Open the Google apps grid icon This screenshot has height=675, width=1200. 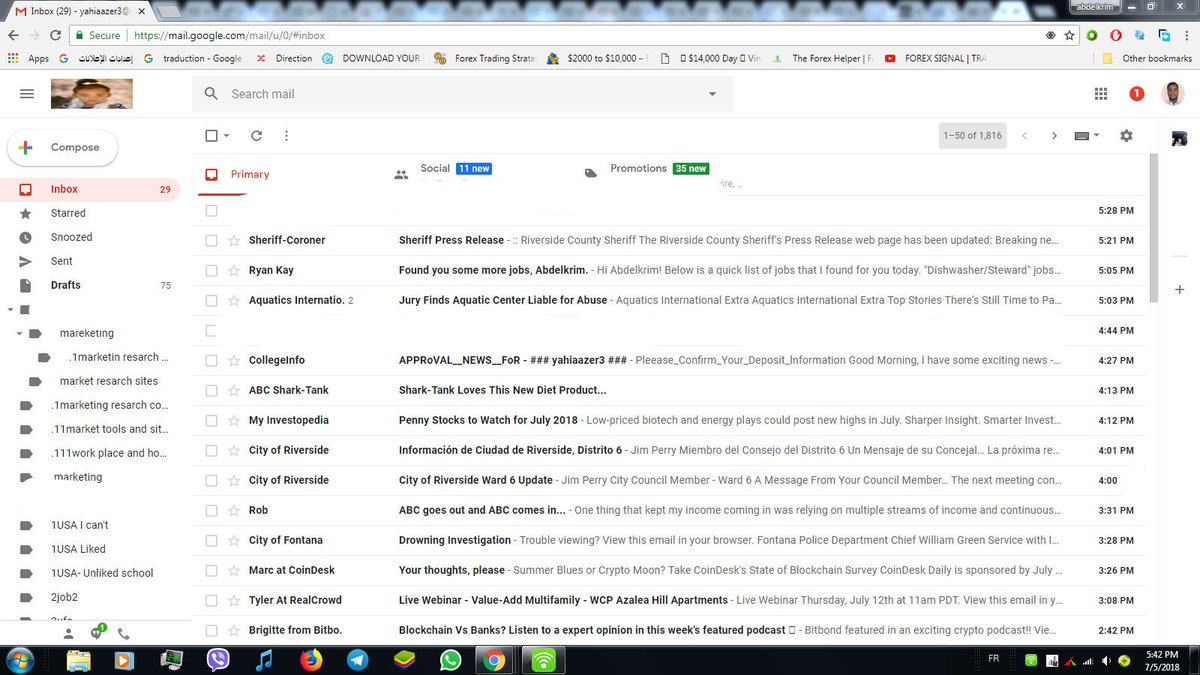coord(1101,94)
